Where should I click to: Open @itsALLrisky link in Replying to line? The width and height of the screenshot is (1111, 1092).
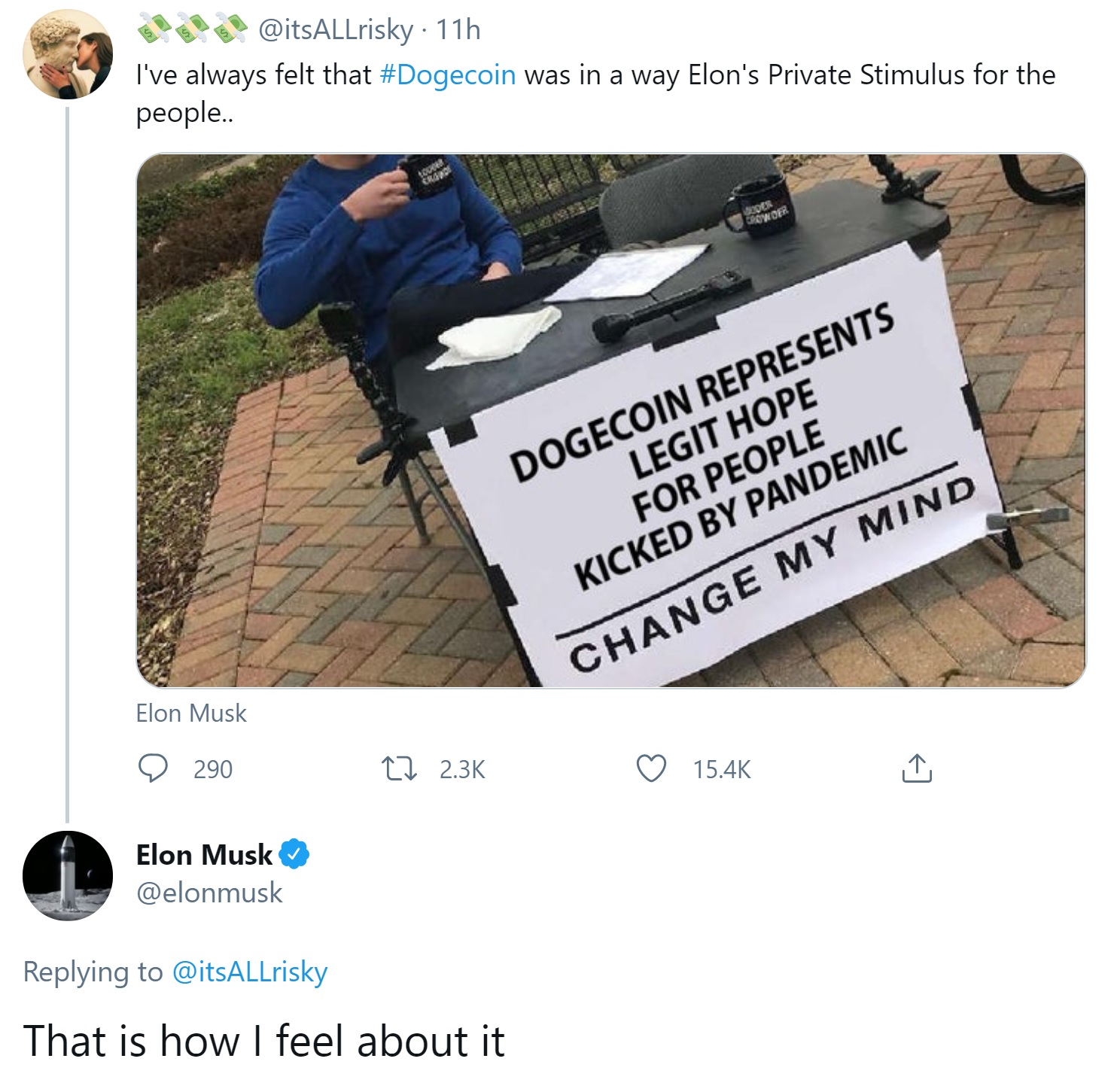250,972
